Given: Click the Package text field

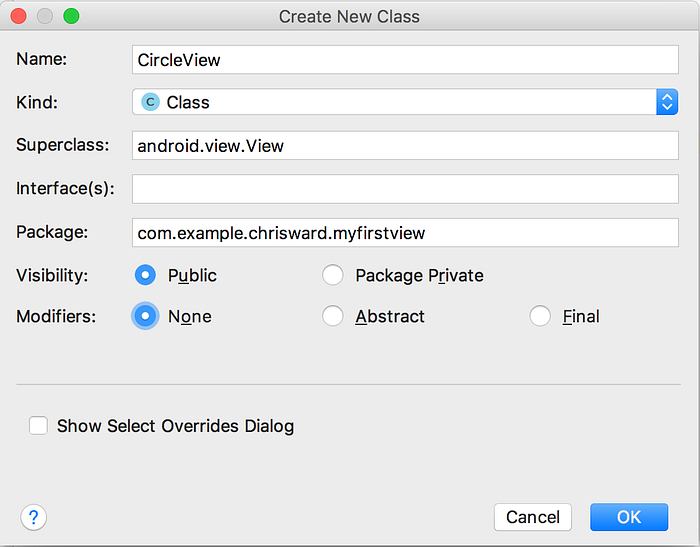Looking at the screenshot, I should pyautogui.click(x=405, y=233).
